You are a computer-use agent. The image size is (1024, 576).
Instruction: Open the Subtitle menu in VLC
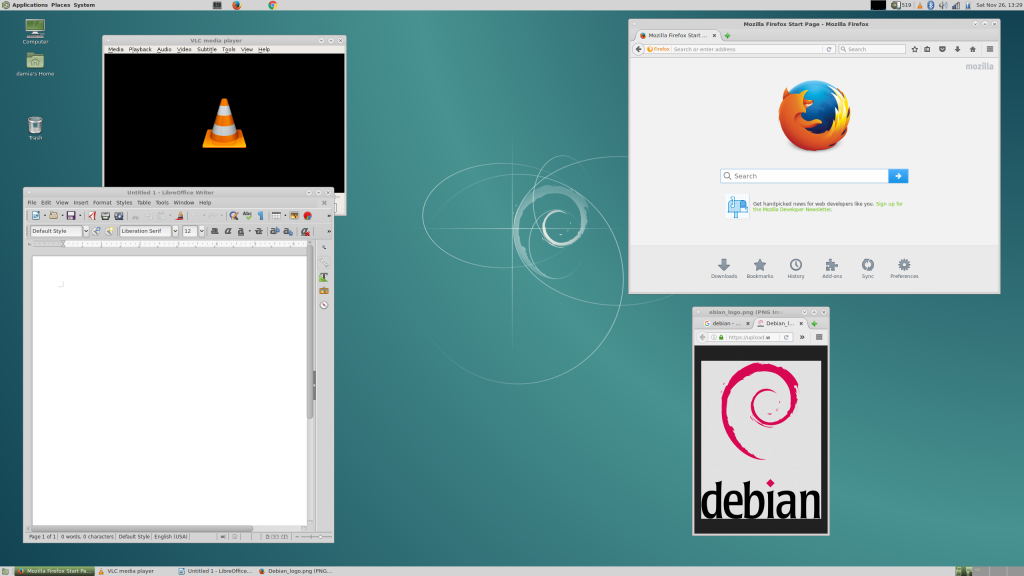206,49
